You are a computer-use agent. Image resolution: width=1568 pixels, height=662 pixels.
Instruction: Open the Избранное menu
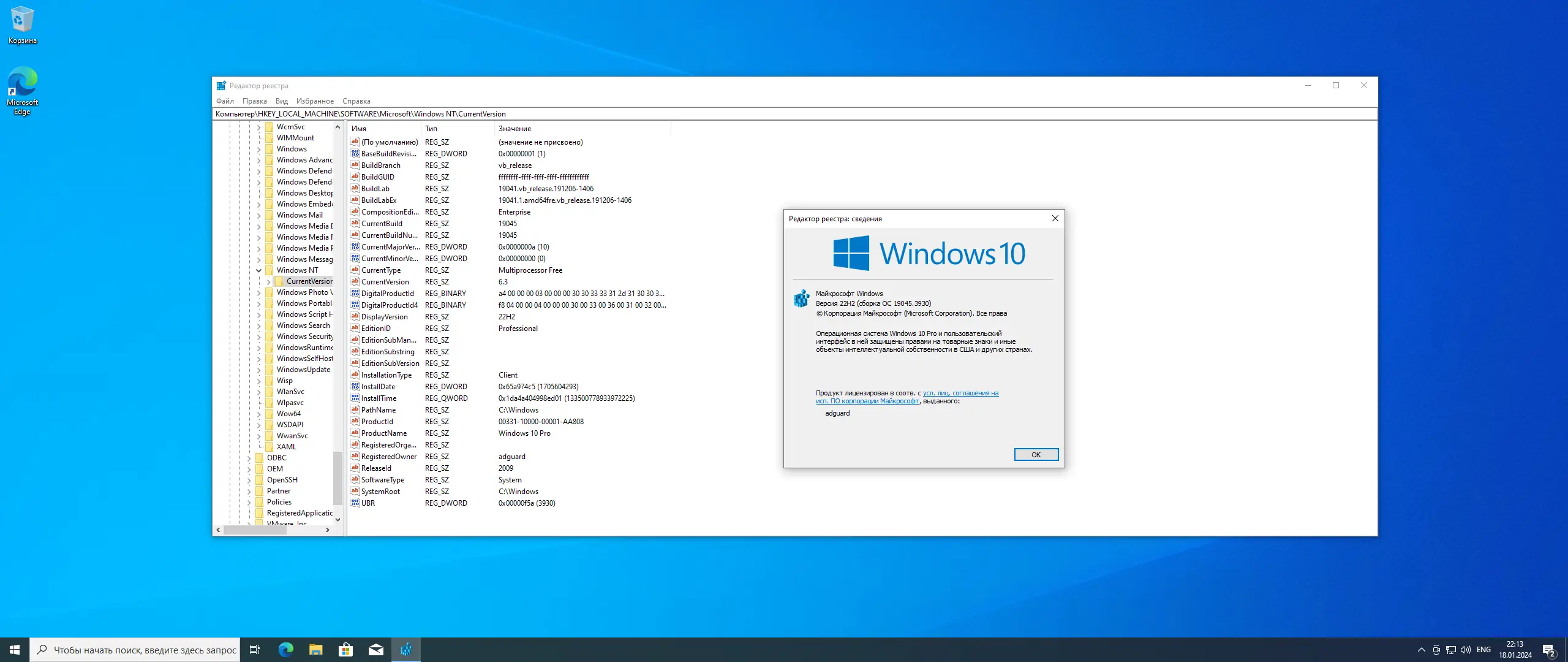[x=315, y=101]
